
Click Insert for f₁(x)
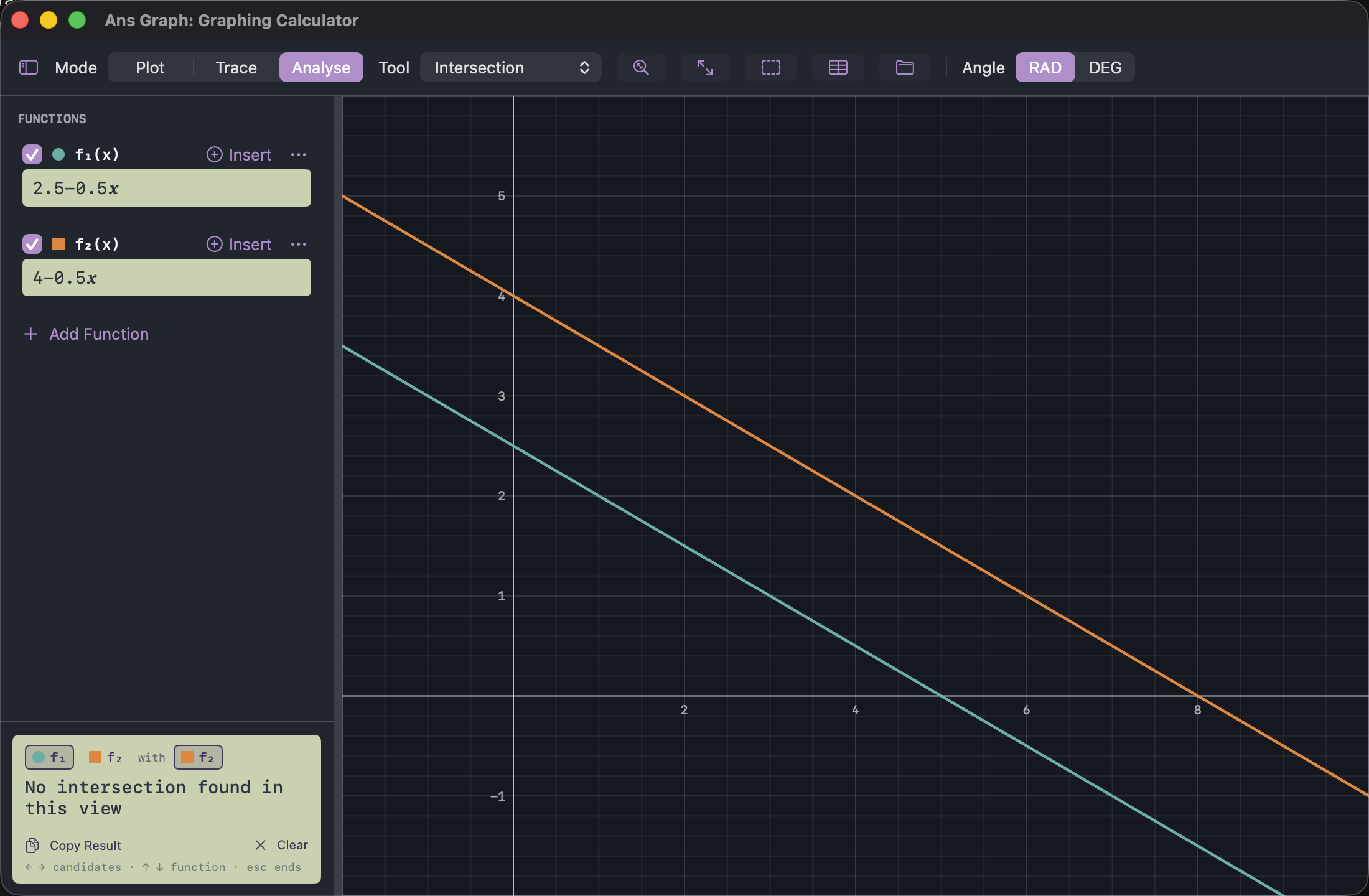(239, 154)
